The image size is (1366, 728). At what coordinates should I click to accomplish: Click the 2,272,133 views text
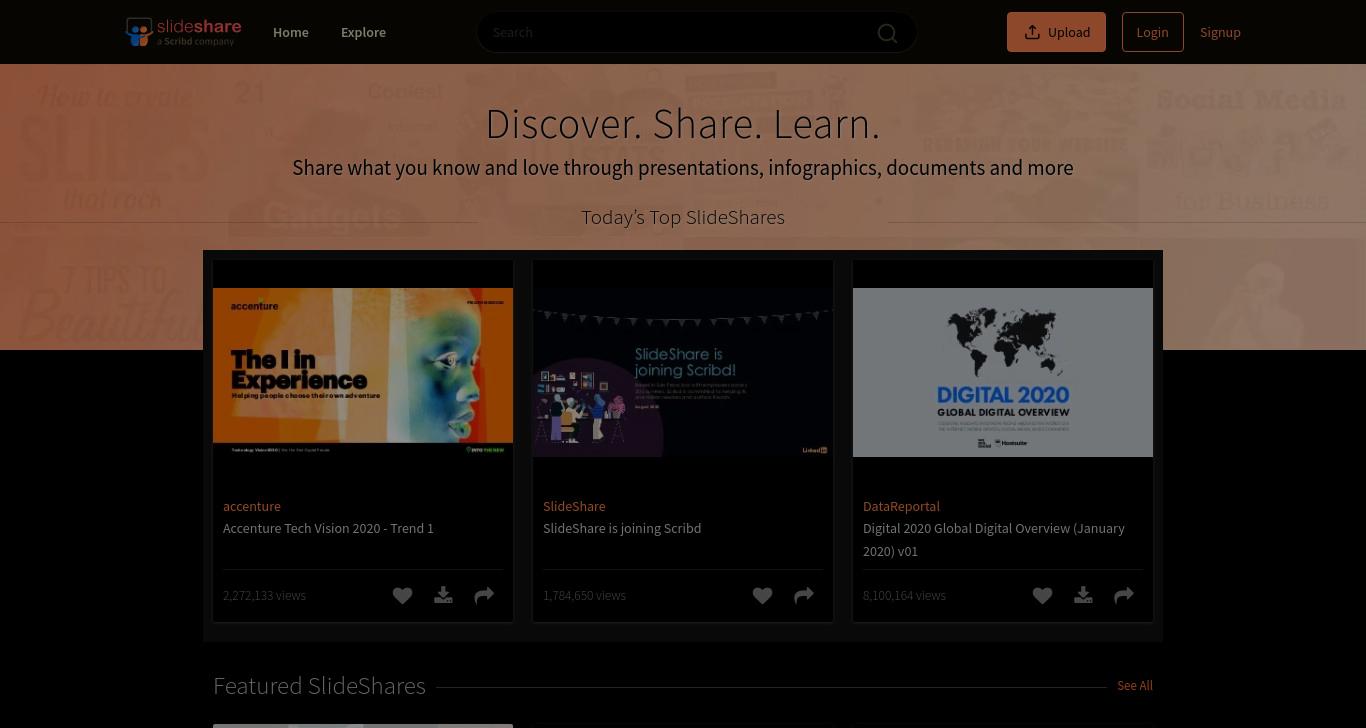pyautogui.click(x=264, y=595)
